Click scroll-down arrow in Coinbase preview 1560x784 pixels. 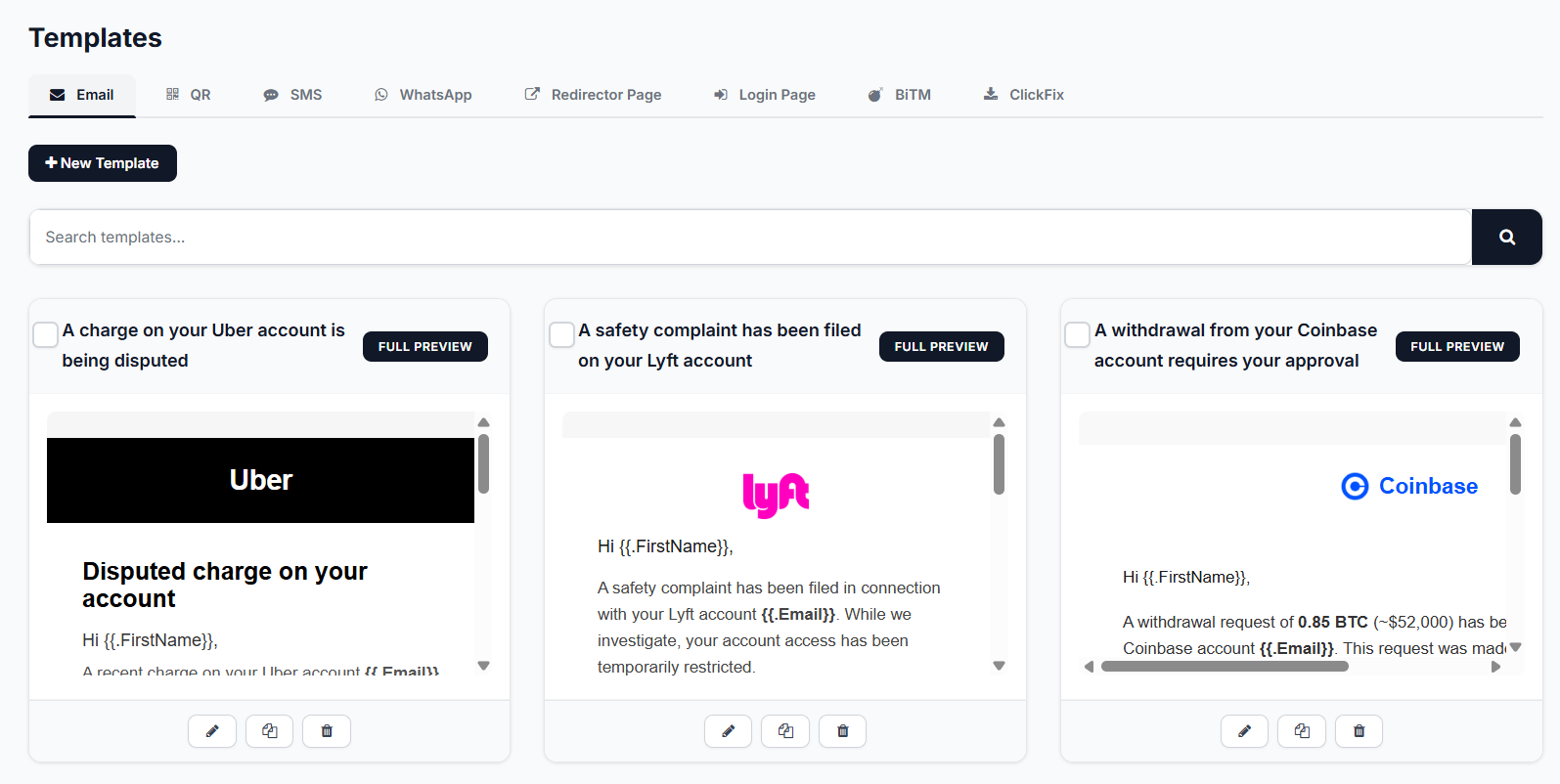1515,647
